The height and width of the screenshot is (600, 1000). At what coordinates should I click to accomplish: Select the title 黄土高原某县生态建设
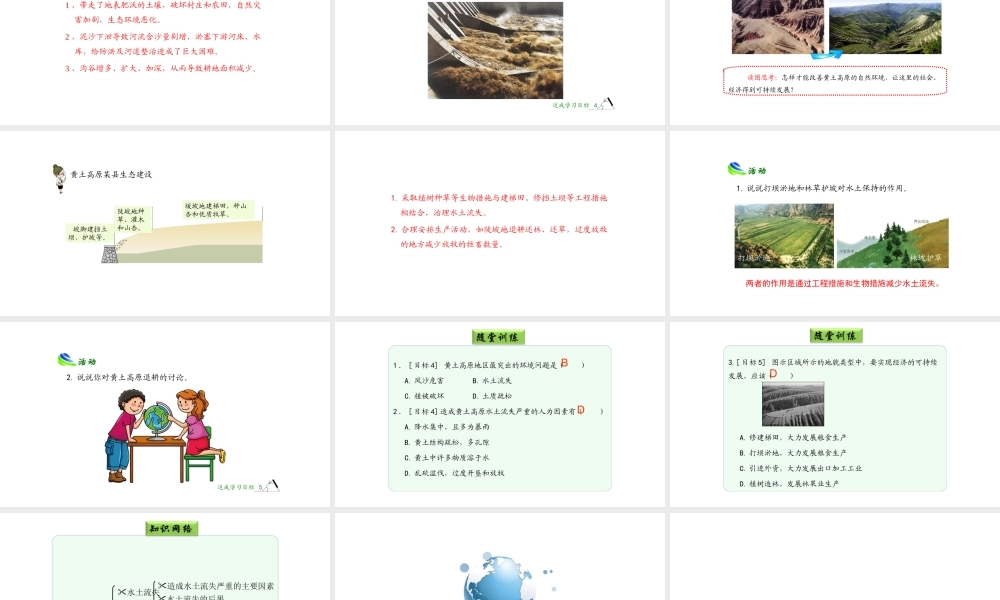point(111,174)
